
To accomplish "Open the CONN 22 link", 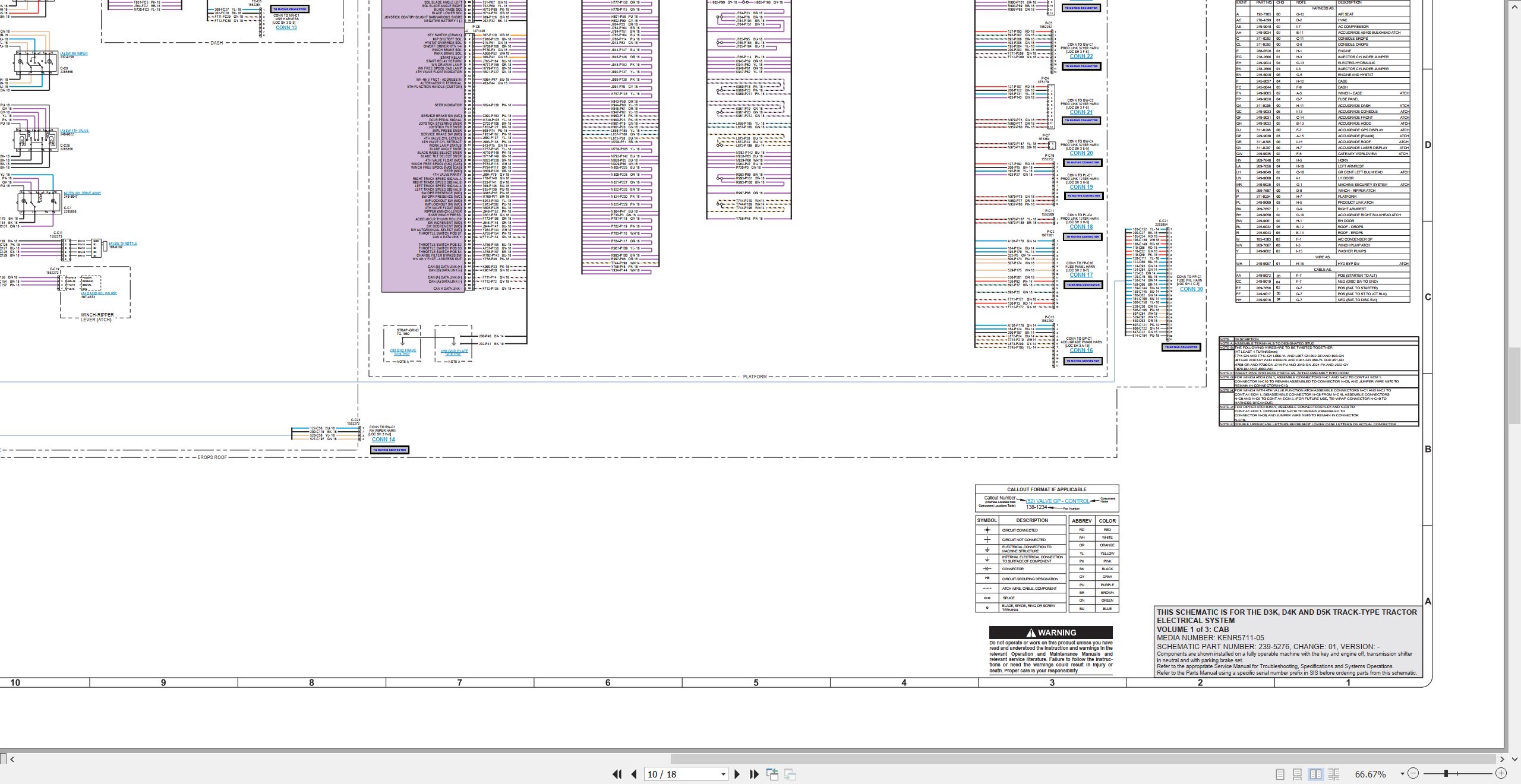I will coord(1081,57).
